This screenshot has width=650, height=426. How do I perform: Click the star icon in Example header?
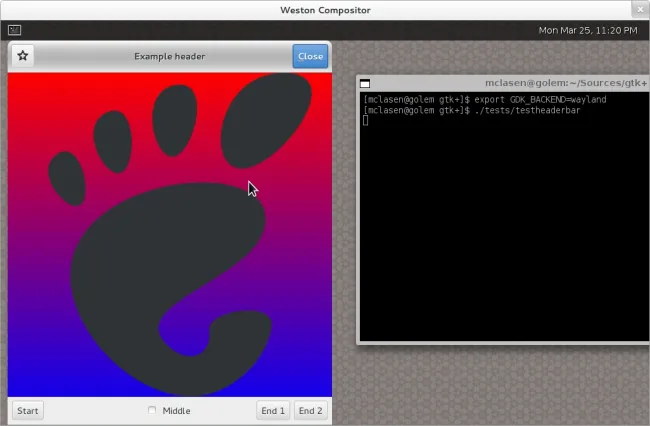[x=23, y=56]
